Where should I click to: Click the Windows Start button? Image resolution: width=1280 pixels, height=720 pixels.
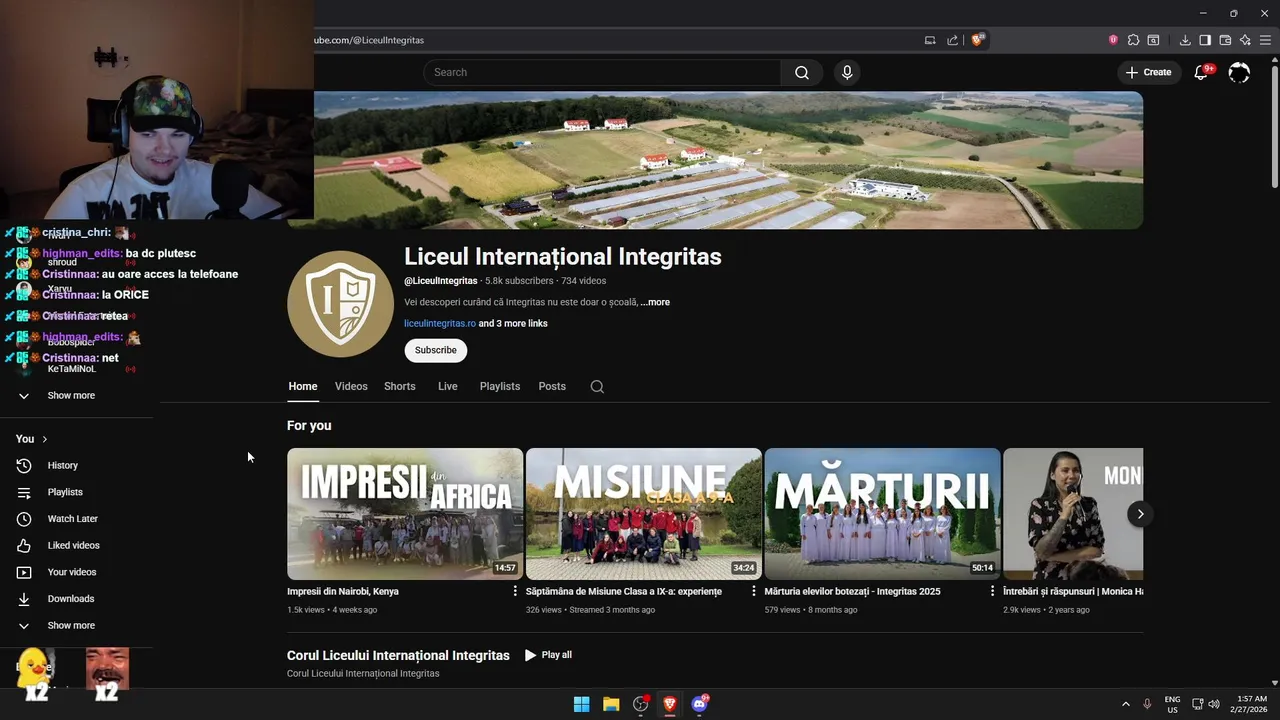pyautogui.click(x=581, y=704)
